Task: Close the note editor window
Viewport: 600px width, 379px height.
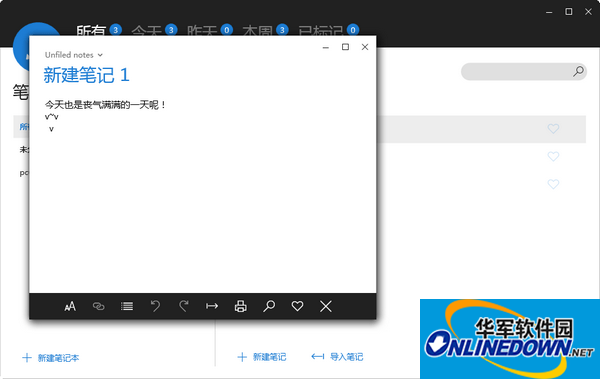Action: click(x=365, y=47)
